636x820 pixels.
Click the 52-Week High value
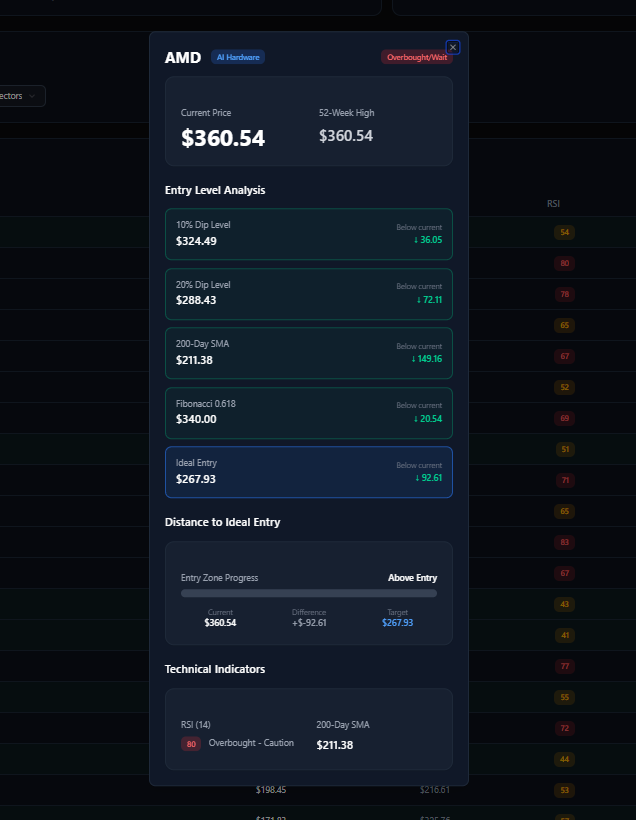[x=346, y=136]
